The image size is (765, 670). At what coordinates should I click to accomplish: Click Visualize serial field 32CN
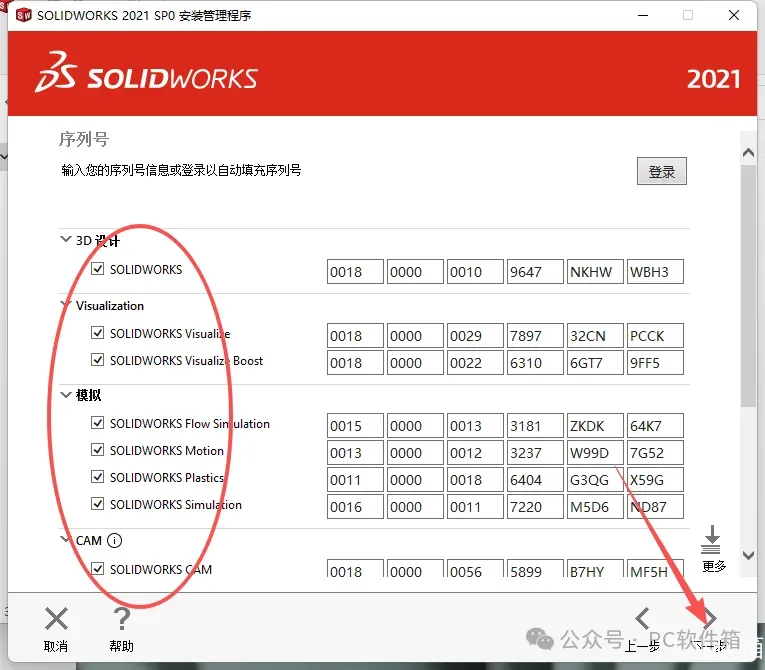point(595,336)
